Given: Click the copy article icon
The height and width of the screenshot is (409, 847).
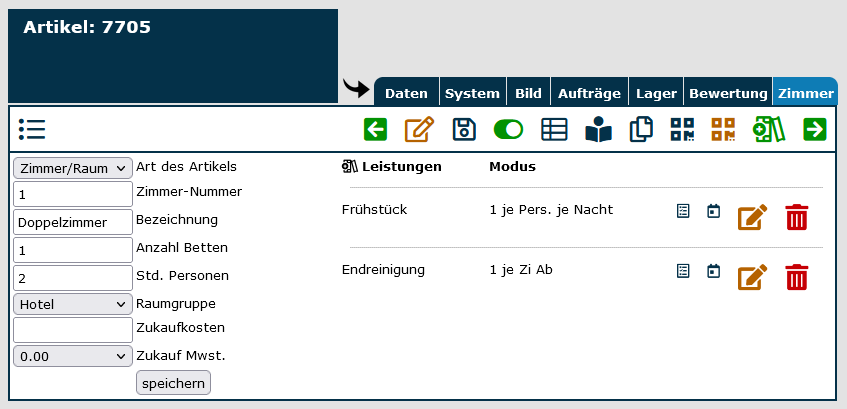Looking at the screenshot, I should click(x=641, y=129).
